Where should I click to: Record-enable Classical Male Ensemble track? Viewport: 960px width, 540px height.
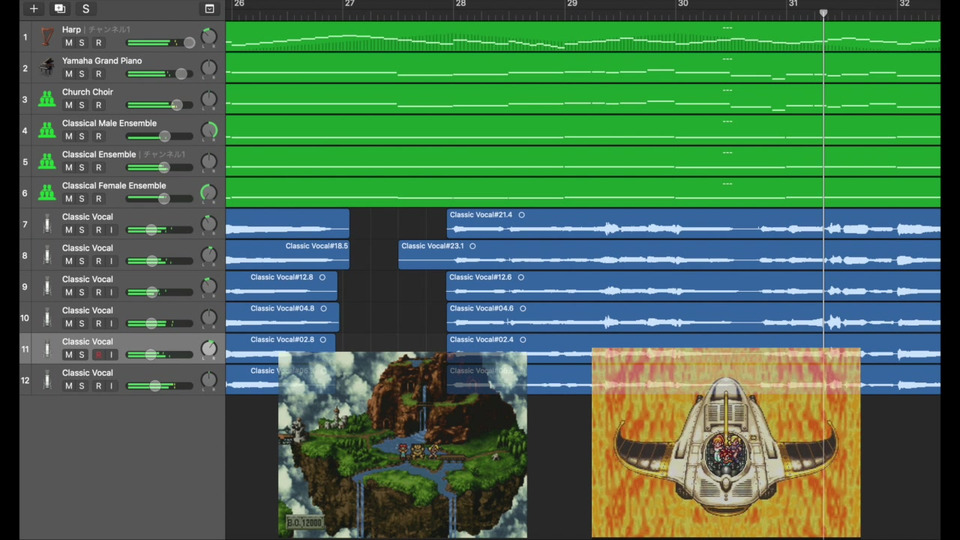click(x=99, y=137)
